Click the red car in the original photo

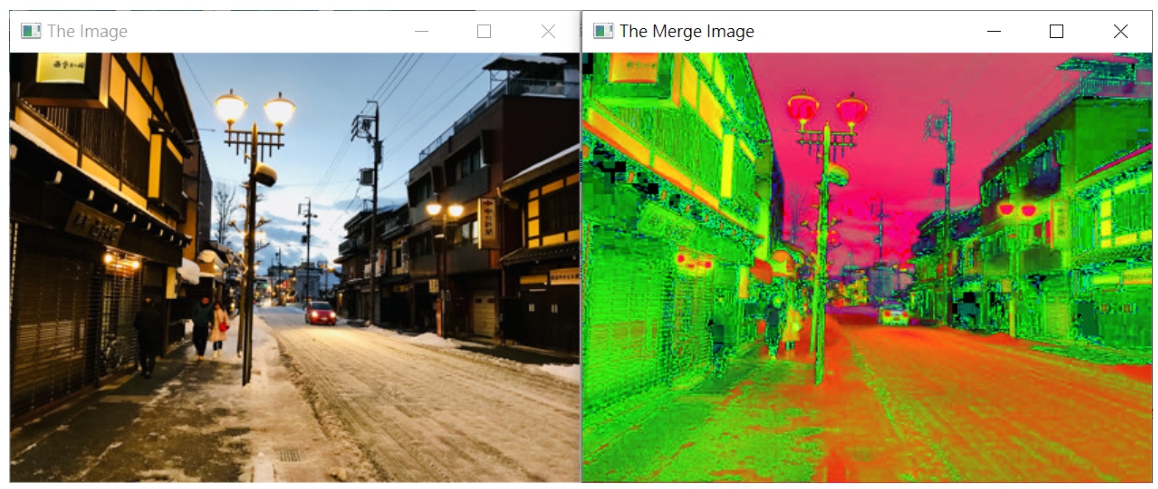[320, 313]
